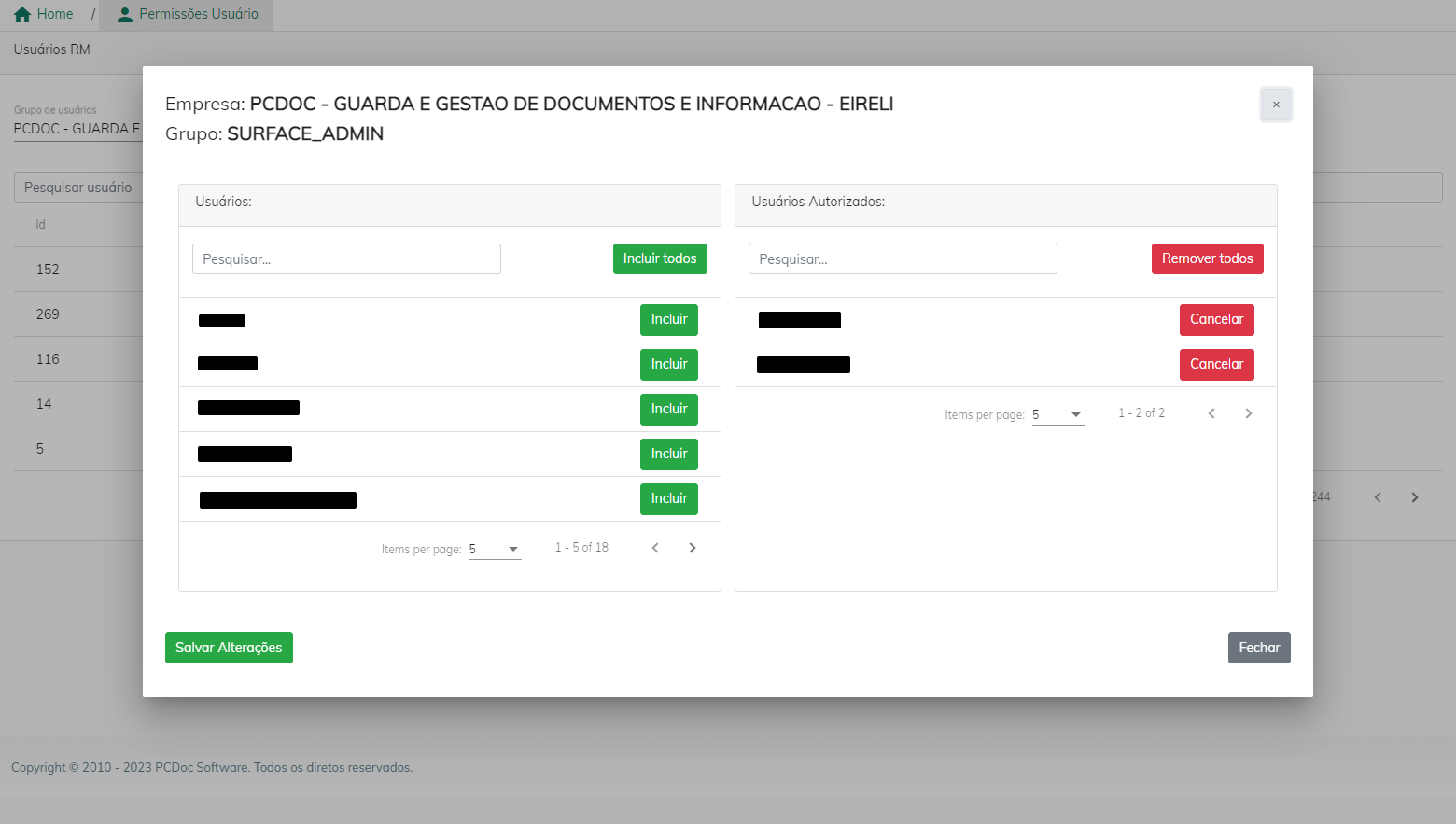Viewport: 1456px width, 824px height.
Task: Go to next page of Usuários Autorizados
Action: pos(1249,413)
